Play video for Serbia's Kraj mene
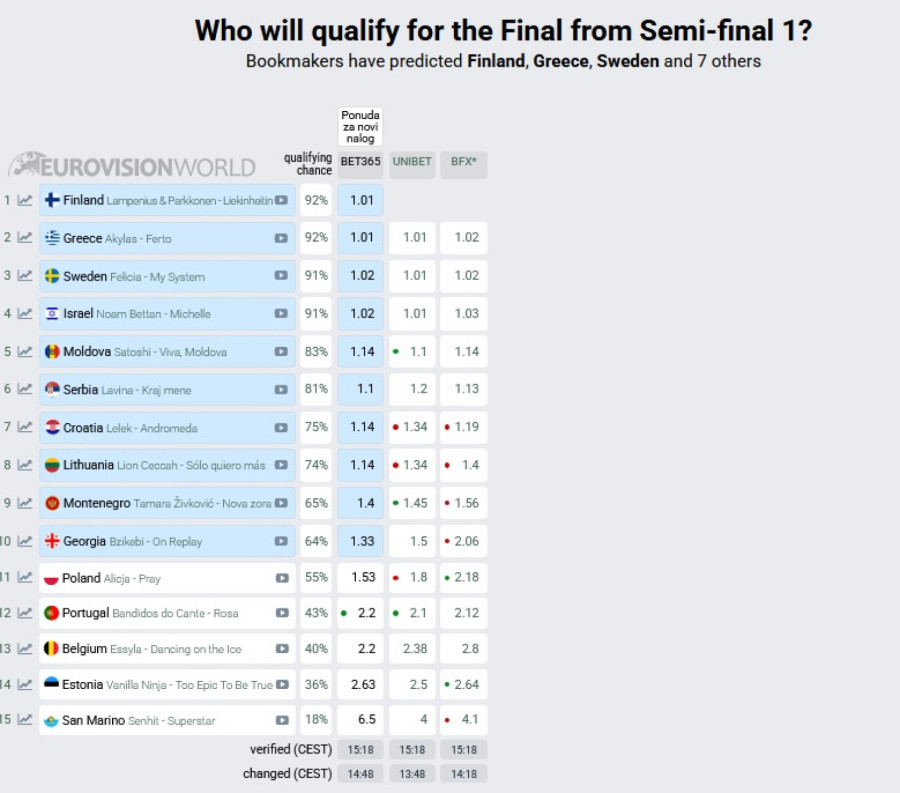 coord(282,390)
